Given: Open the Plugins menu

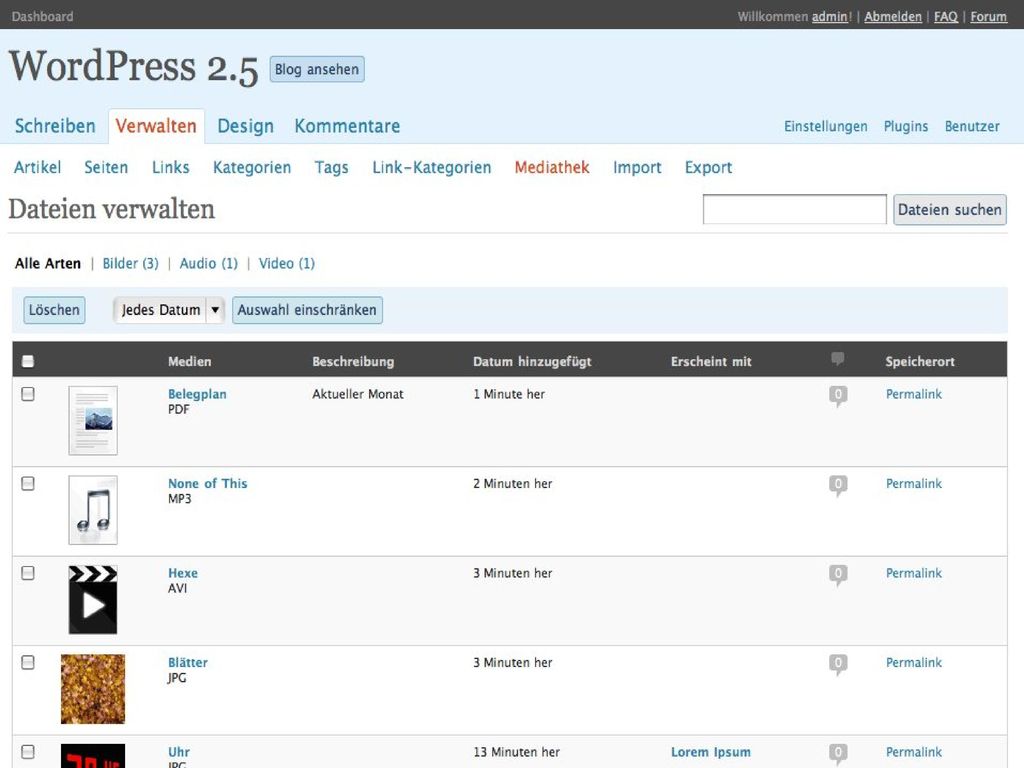Looking at the screenshot, I should tap(906, 126).
